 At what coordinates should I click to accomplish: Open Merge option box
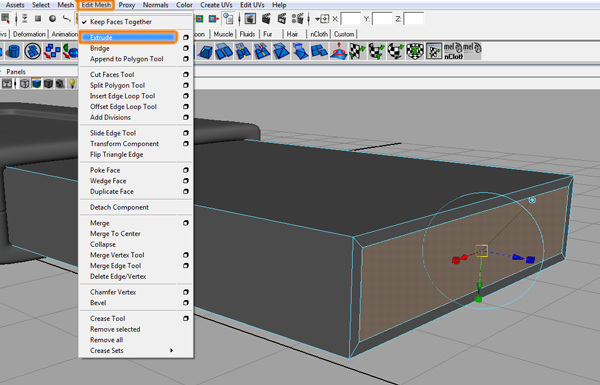tap(186, 223)
